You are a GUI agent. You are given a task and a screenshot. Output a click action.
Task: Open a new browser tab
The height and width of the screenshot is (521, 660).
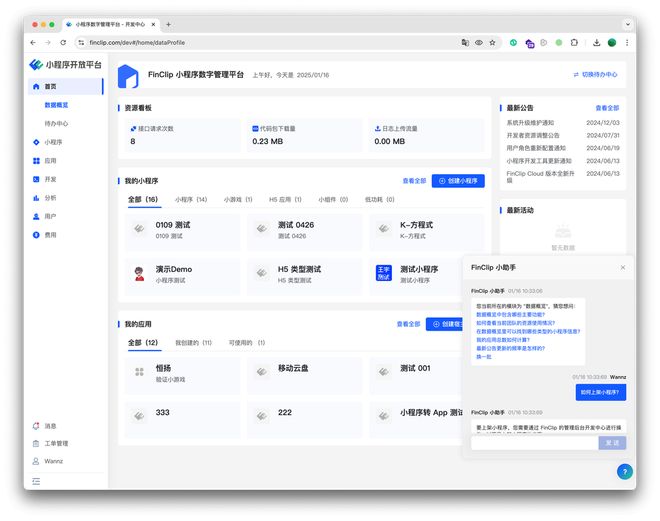pyautogui.click(x=168, y=24)
